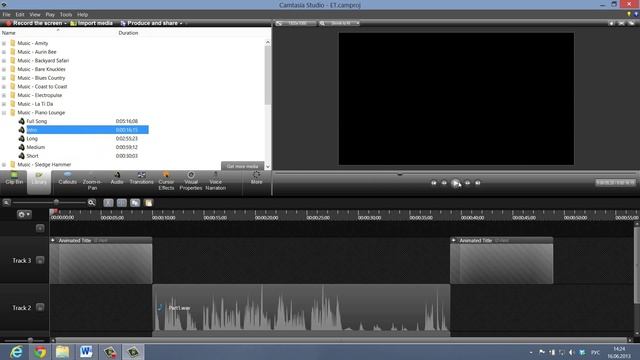Step forward one frame in preview

467,183
